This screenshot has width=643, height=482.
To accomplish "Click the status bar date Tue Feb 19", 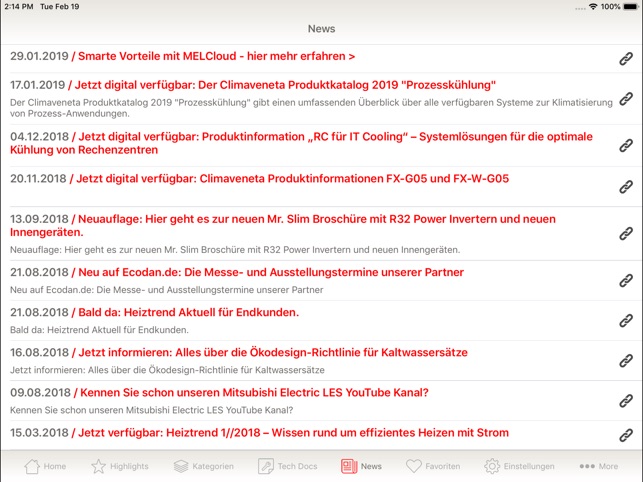I will (x=60, y=7).
